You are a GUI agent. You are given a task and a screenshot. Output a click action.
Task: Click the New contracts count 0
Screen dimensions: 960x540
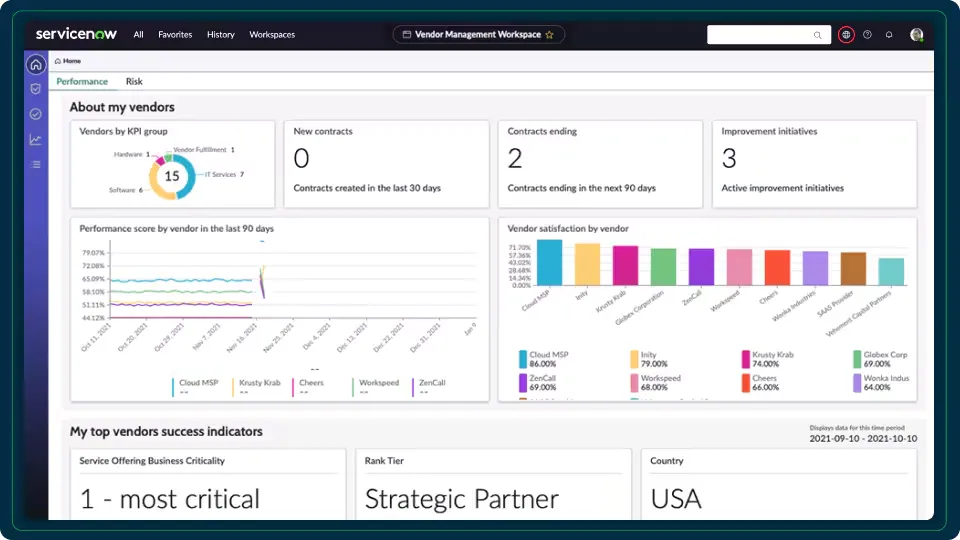(x=301, y=159)
